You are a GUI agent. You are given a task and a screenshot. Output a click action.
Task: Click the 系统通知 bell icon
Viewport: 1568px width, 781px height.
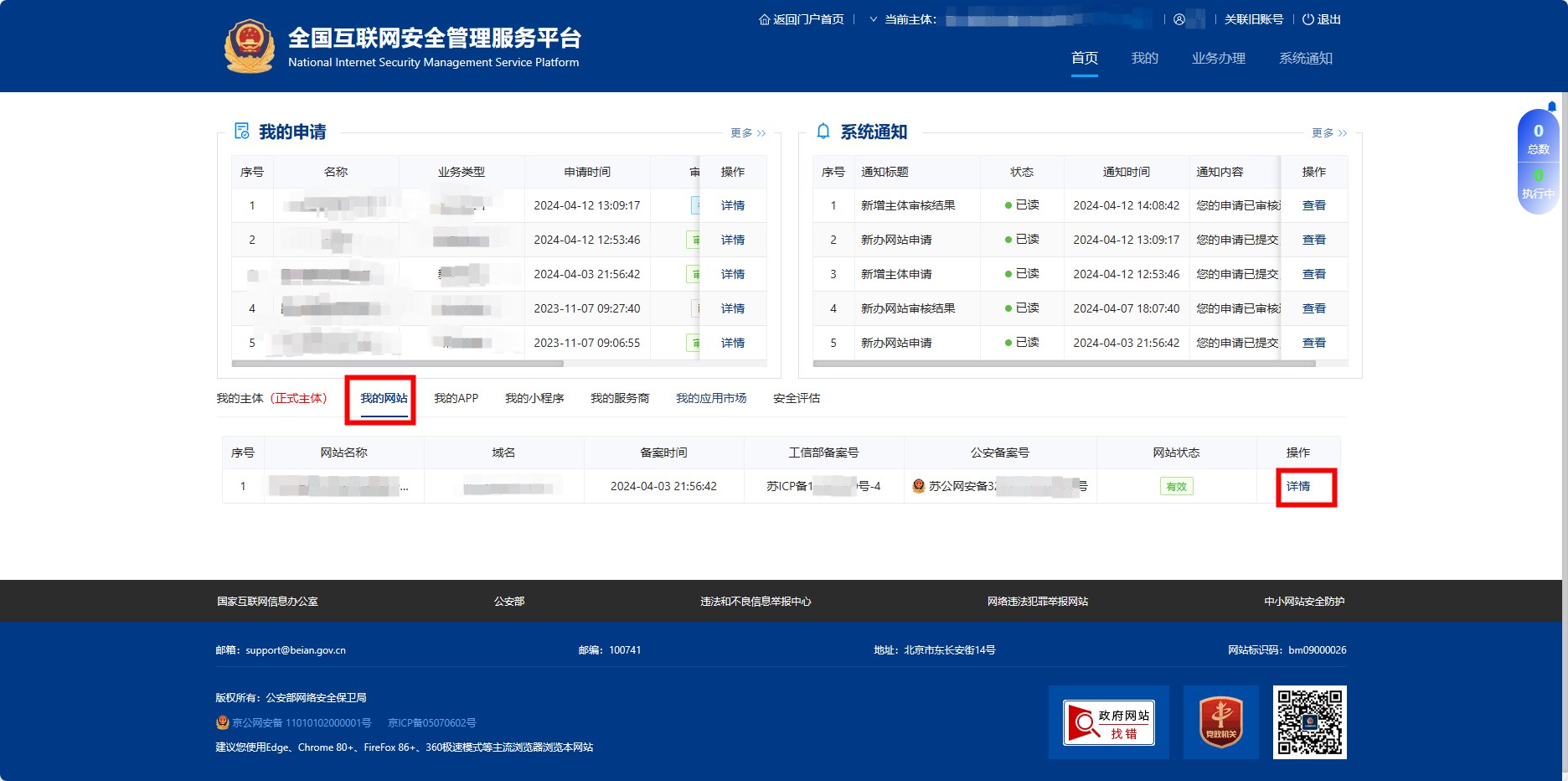pyautogui.click(x=823, y=131)
